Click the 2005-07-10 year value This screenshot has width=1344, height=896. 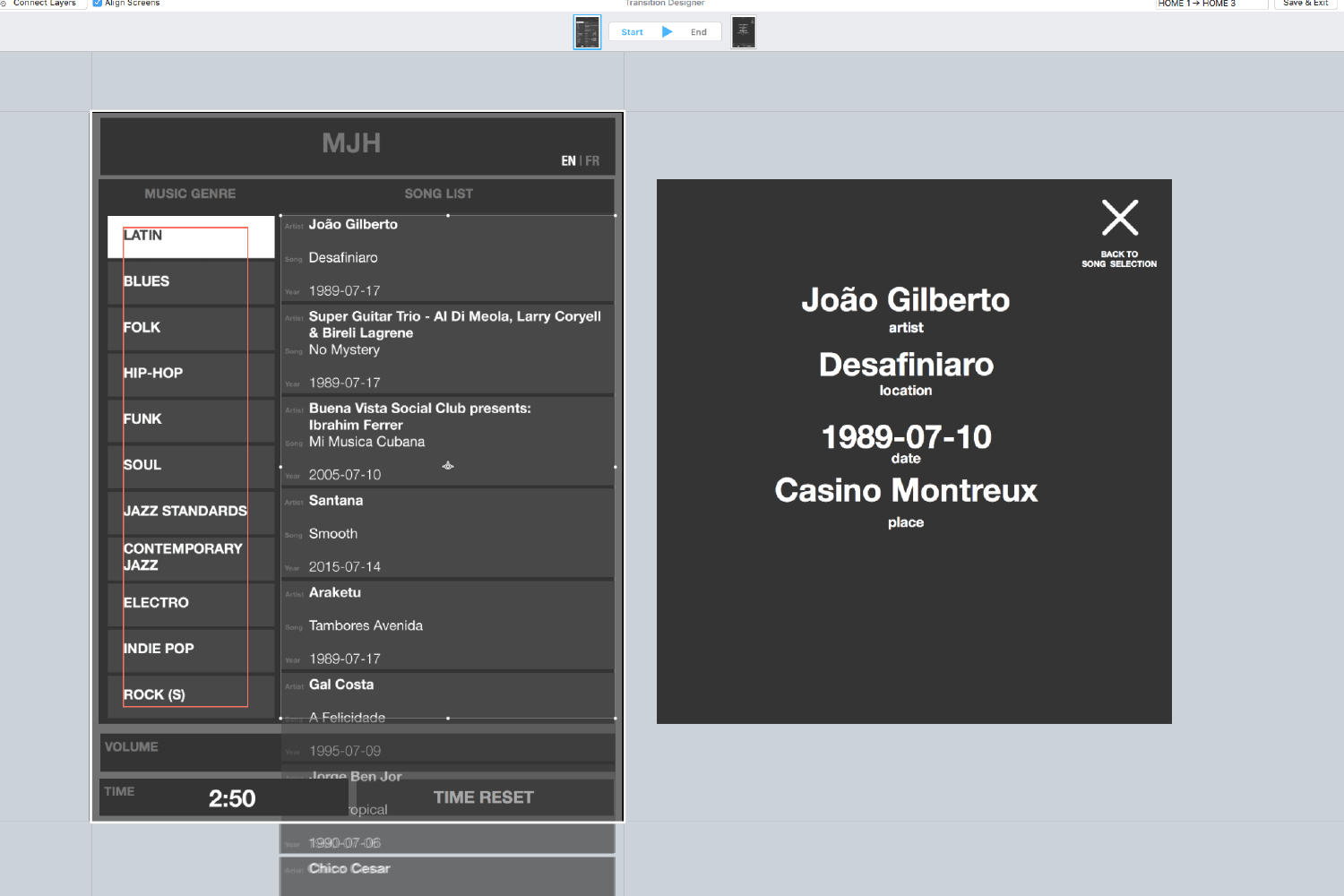[345, 475]
